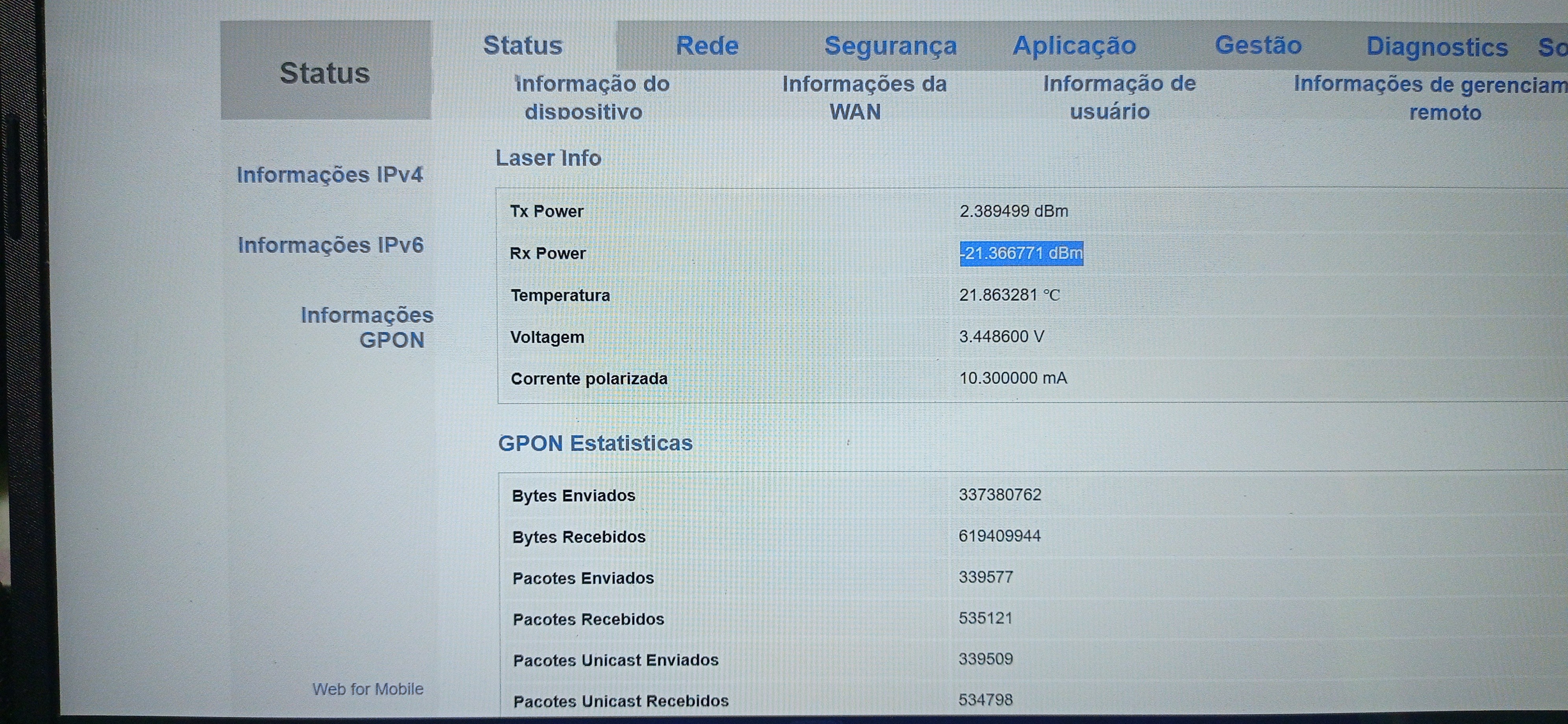Open the Aplicação tab
The image size is (1568, 724).
point(1074,46)
